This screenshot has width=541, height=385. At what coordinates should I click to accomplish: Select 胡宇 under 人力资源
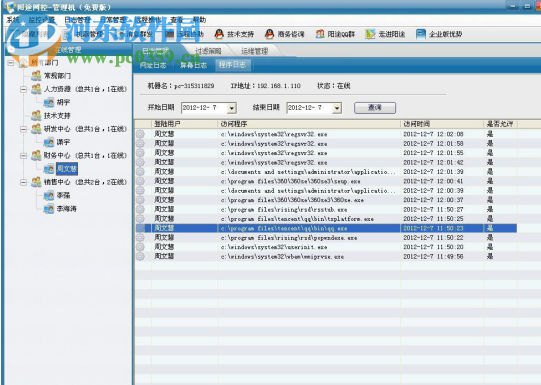point(63,102)
